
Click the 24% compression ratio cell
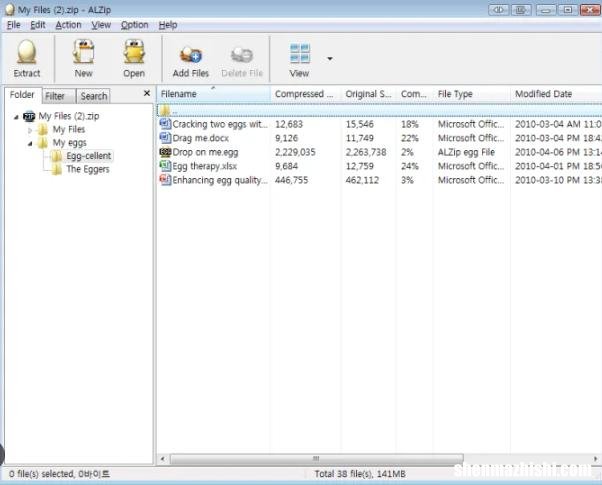[x=410, y=166]
